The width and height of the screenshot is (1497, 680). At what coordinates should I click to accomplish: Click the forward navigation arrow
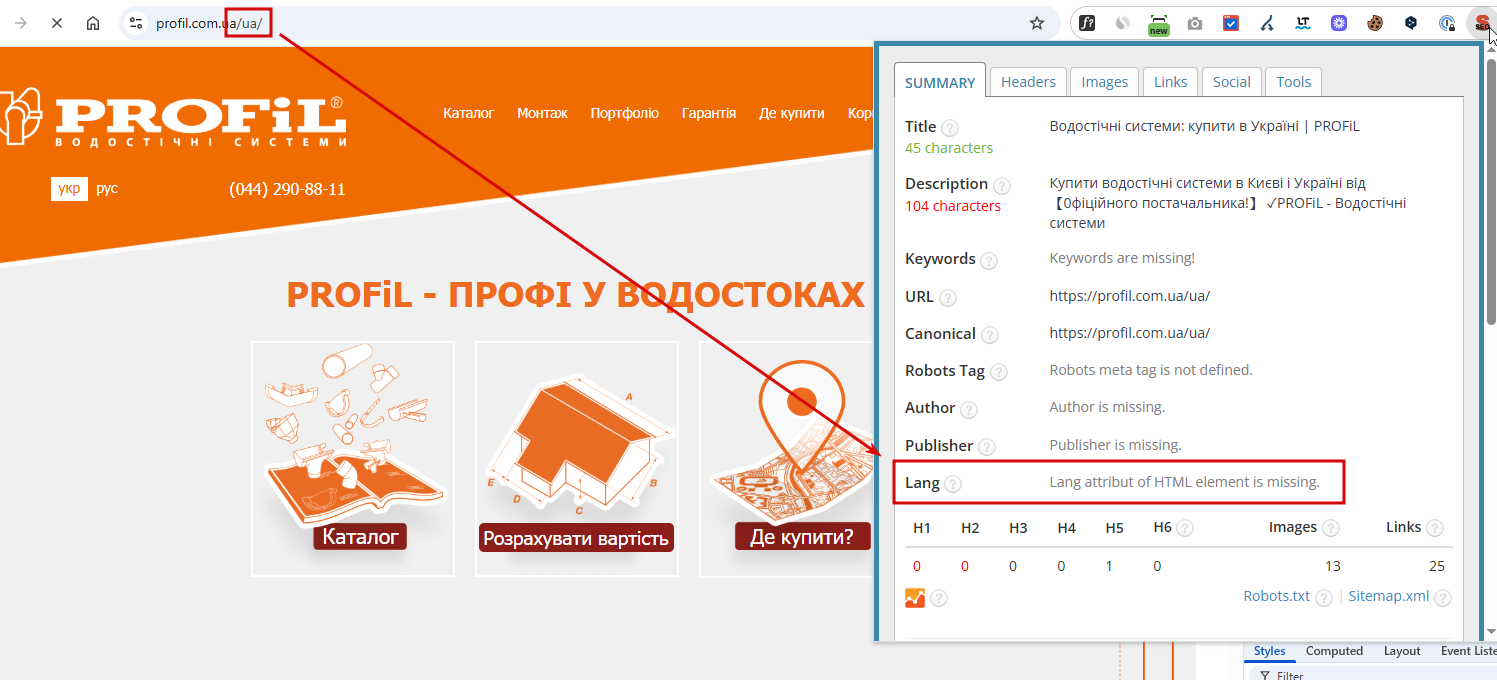(21, 23)
